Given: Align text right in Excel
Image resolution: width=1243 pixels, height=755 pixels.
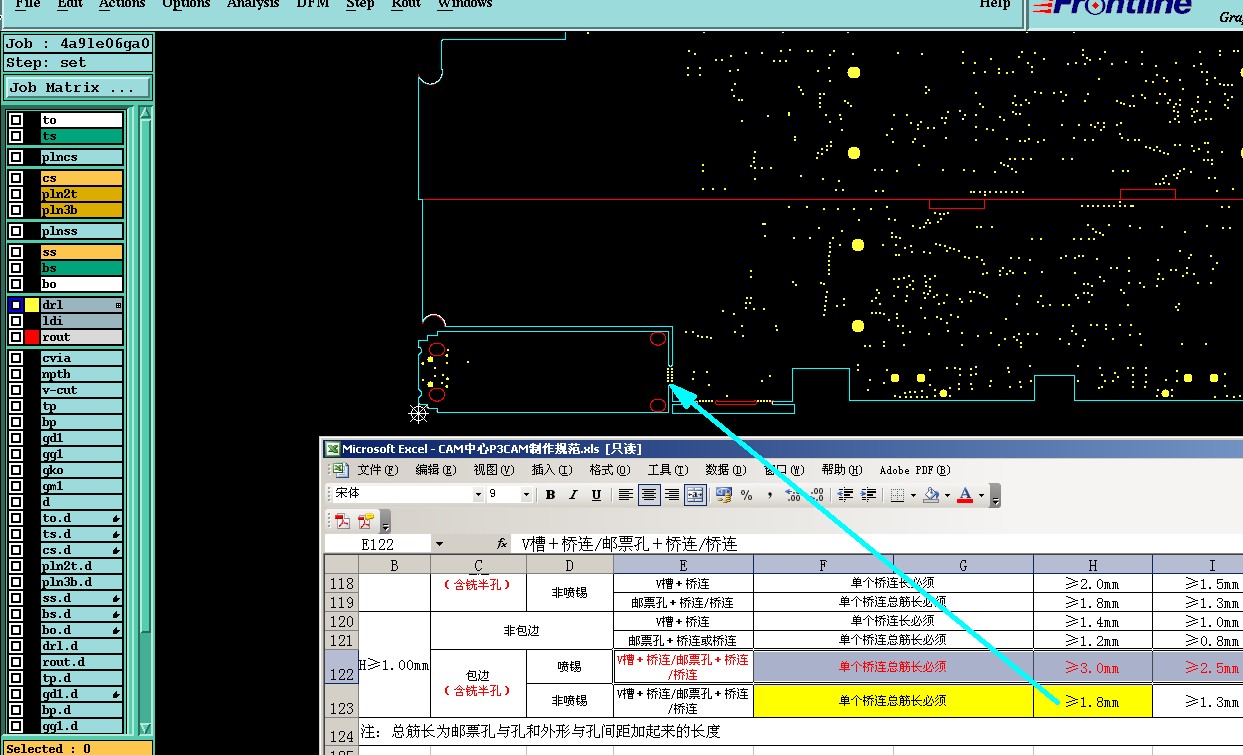Looking at the screenshot, I should pos(672,494).
